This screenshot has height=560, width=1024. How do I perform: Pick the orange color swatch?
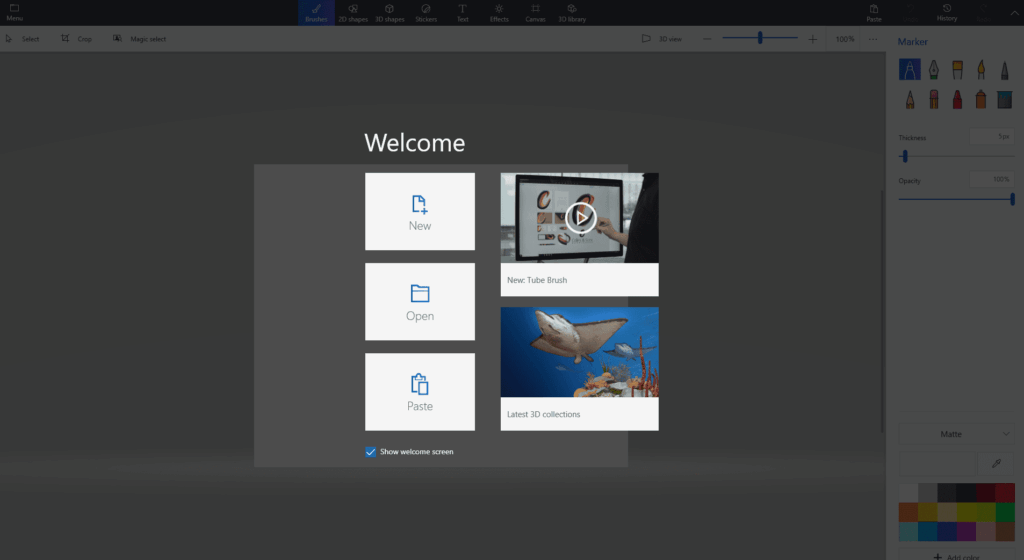[908, 512]
